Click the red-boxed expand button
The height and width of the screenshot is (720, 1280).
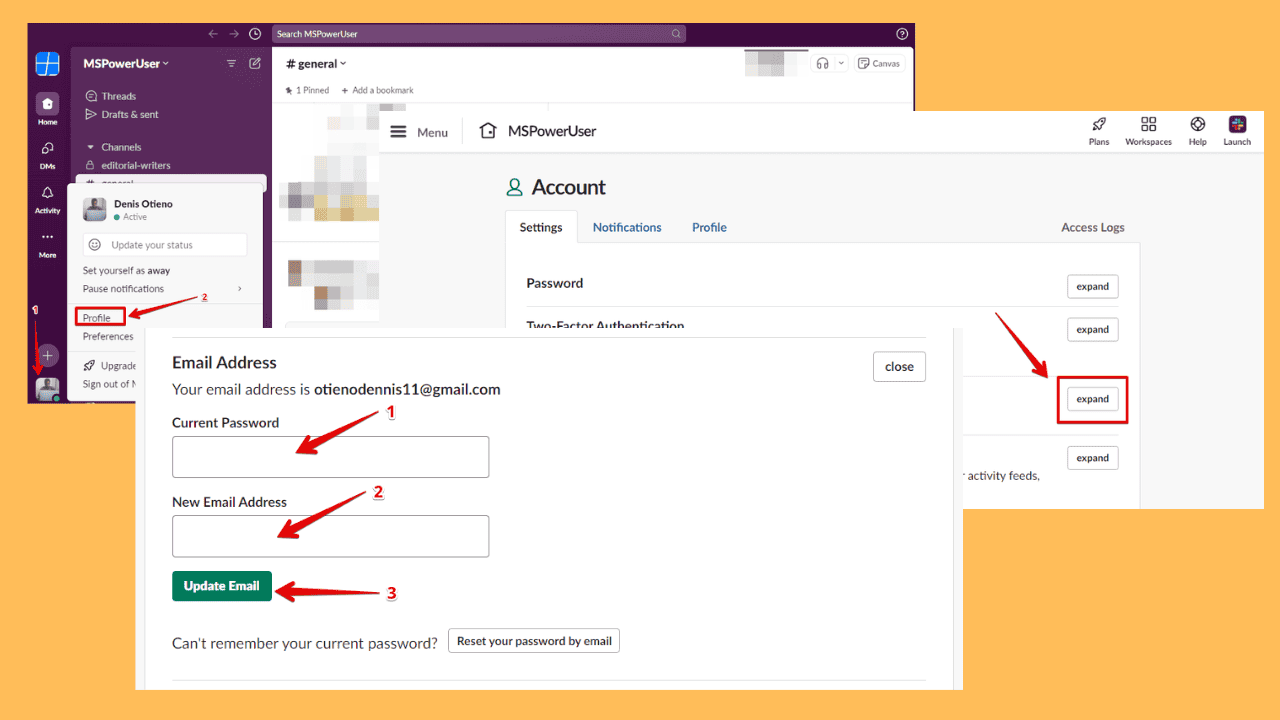(1092, 399)
